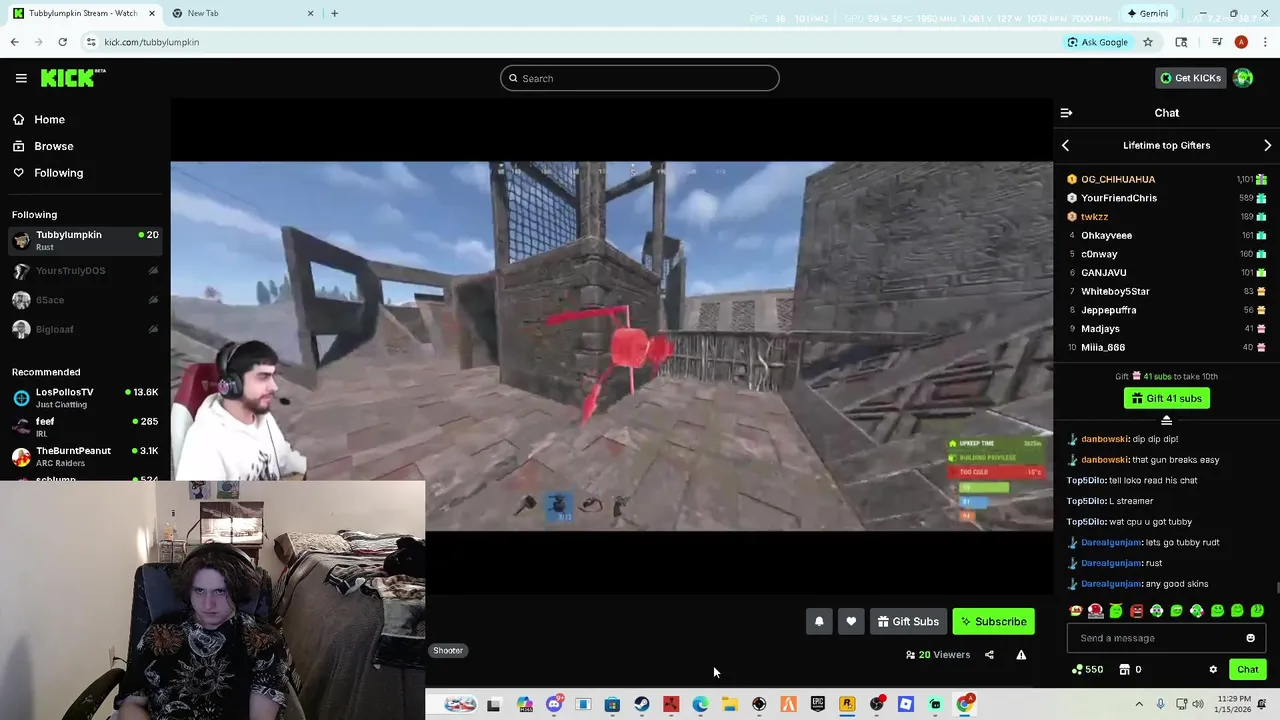Open the channel shop icon

(1124, 670)
